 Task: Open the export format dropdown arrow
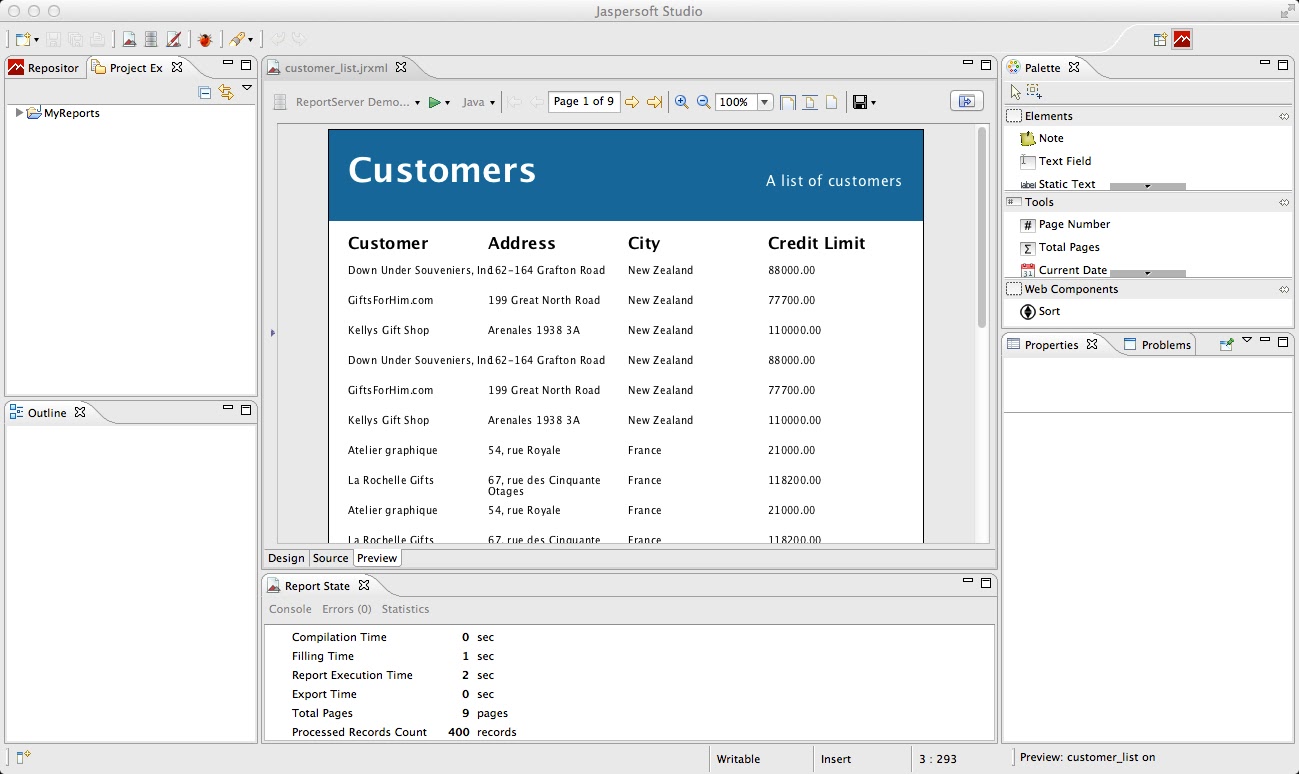point(873,103)
